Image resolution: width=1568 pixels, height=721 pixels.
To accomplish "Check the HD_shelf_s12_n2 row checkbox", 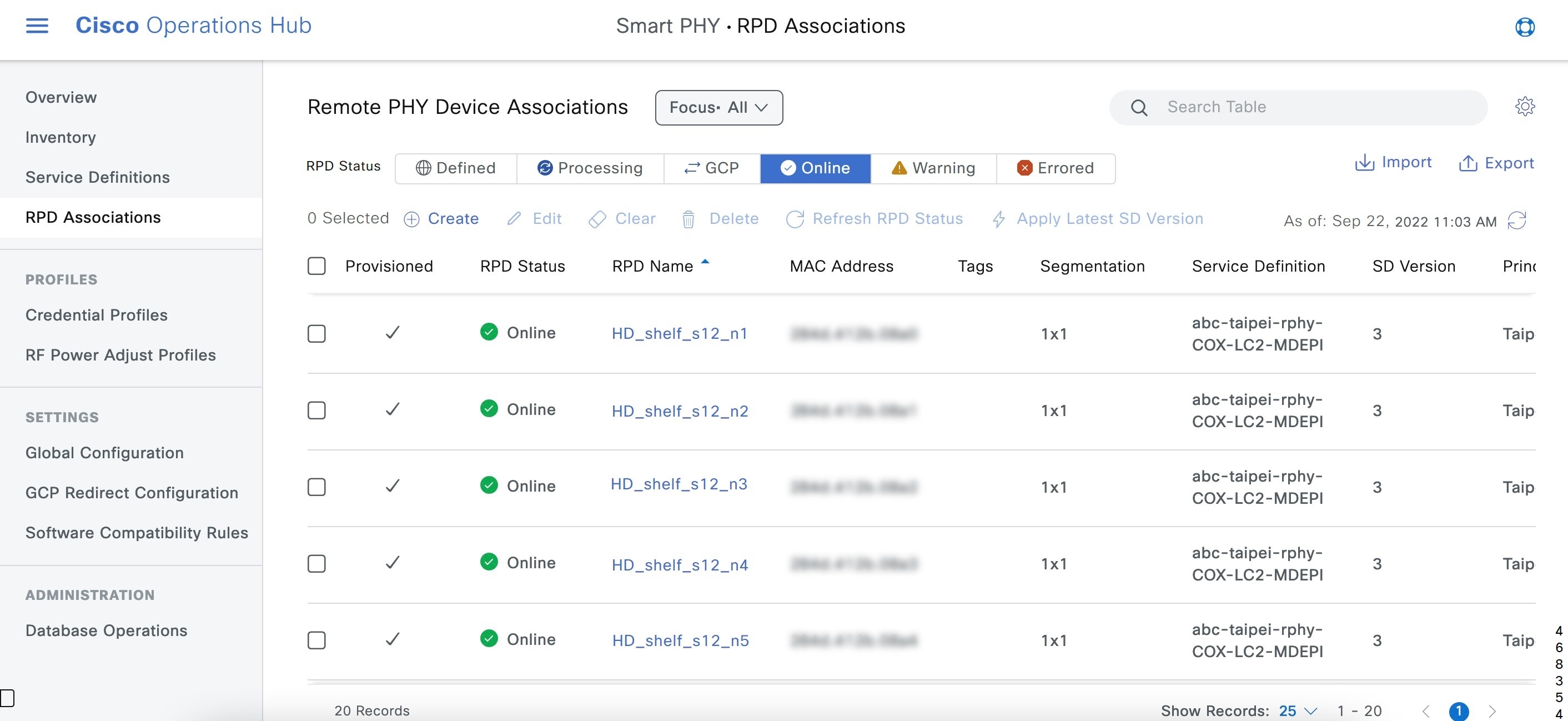I will pyautogui.click(x=316, y=410).
